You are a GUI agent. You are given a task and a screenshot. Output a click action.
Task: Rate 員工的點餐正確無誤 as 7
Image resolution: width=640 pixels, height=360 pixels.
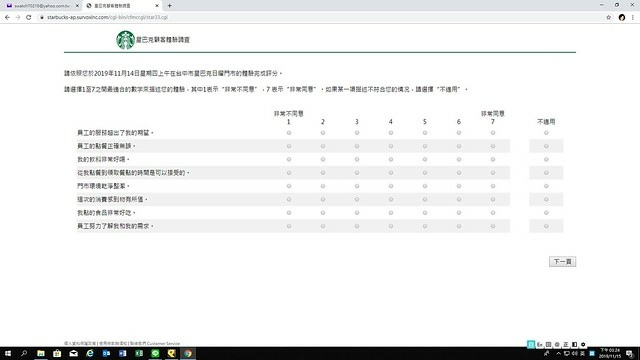click(493, 146)
